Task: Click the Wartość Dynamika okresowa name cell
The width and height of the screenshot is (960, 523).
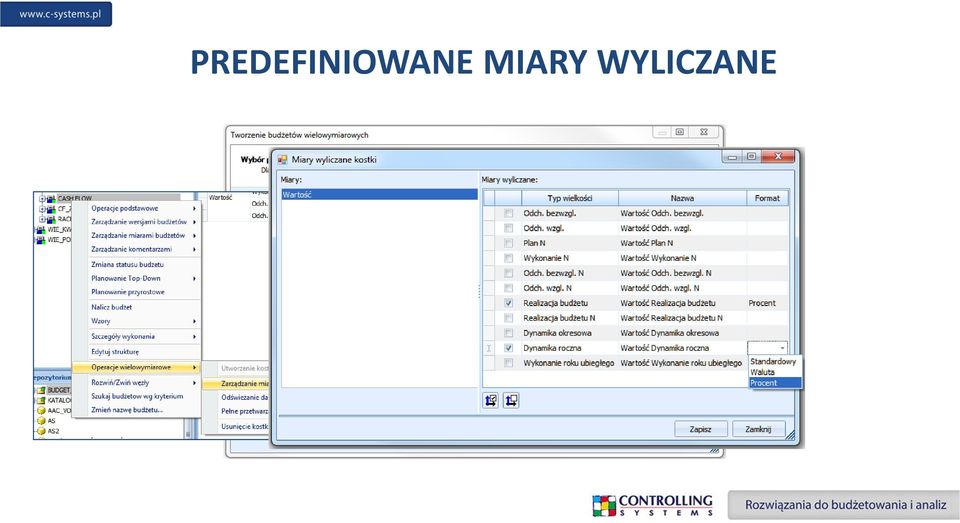Action: point(682,333)
